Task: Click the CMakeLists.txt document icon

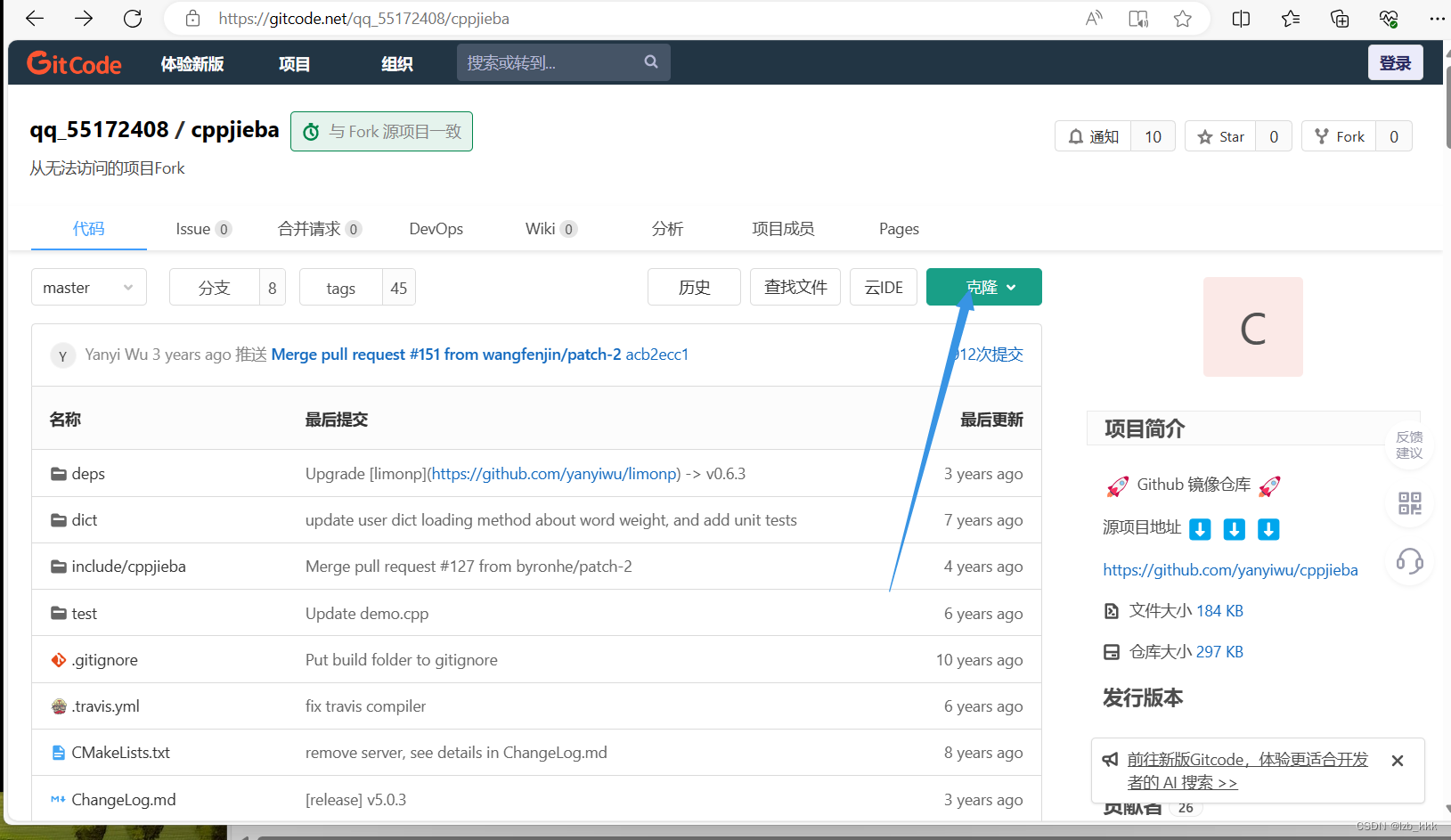Action: 59,753
